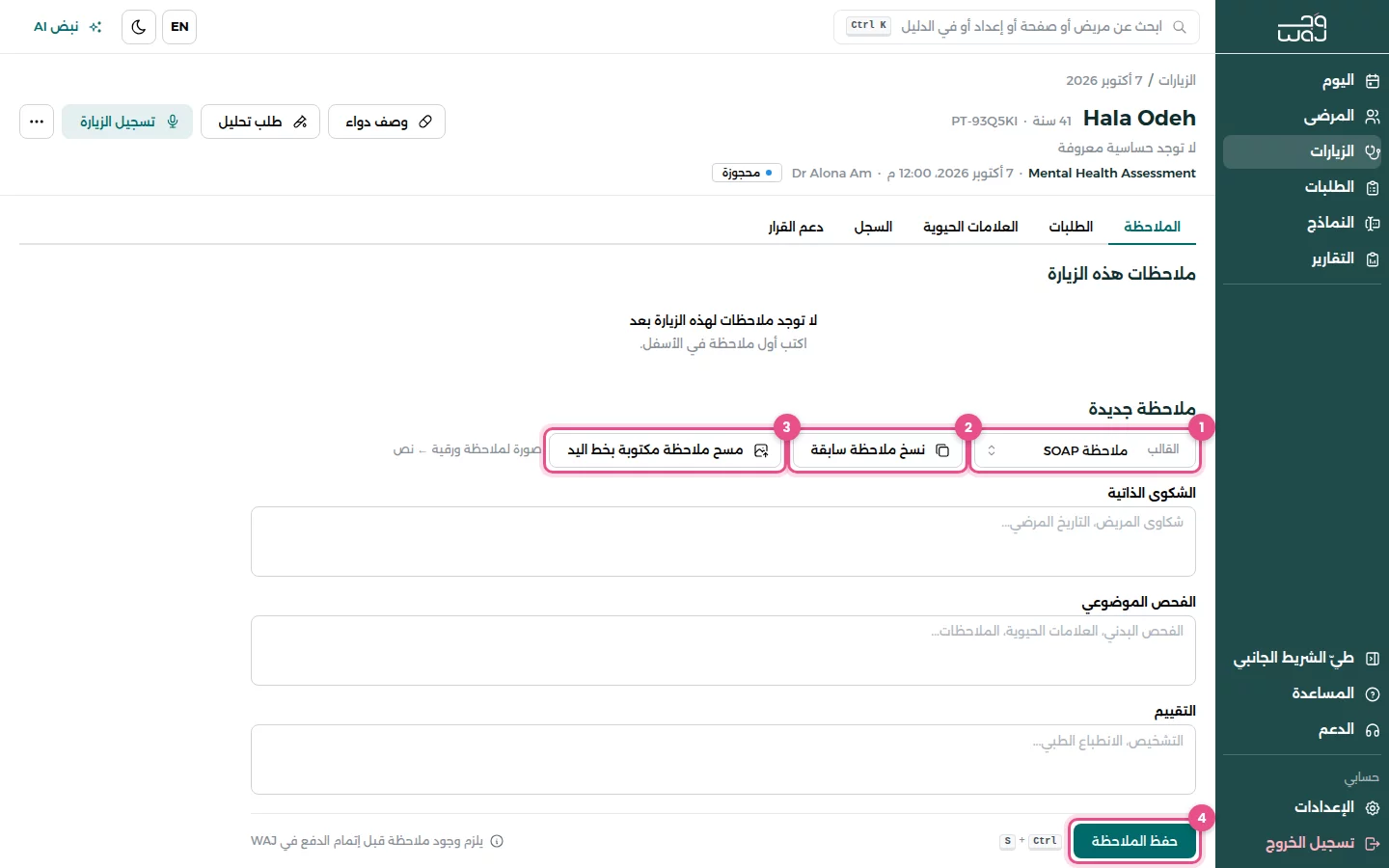The image size is (1389, 868).
Task: Click Dr Alona Am doctor name
Action: [x=831, y=174]
